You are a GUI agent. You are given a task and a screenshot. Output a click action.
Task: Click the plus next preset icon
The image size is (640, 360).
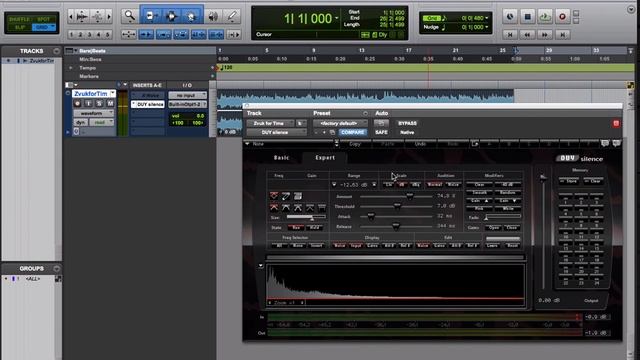click(x=324, y=132)
